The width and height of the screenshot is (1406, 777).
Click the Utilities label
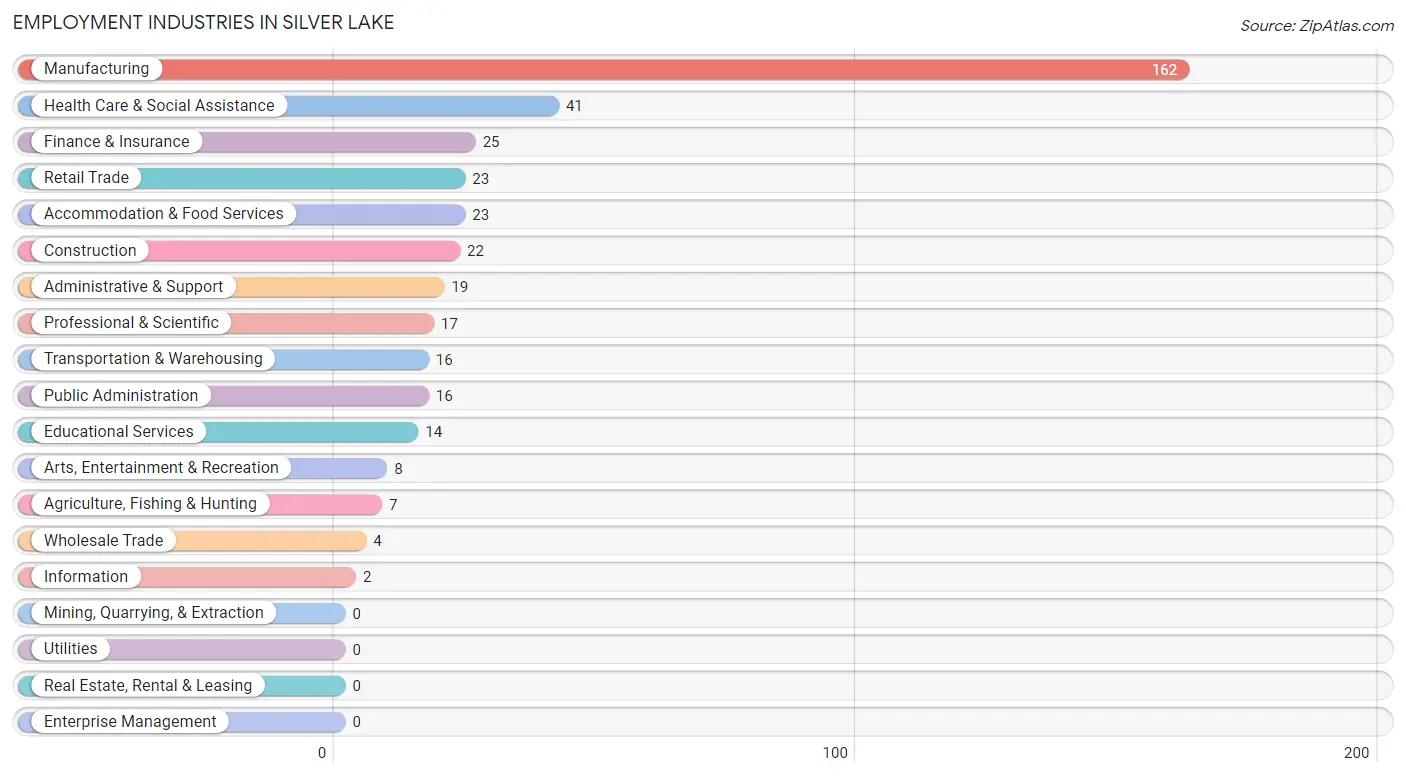(x=71, y=649)
